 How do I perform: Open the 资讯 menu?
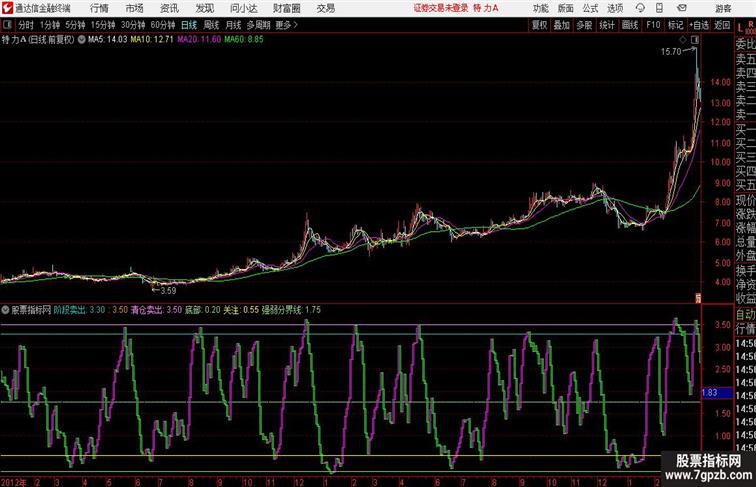[x=169, y=8]
